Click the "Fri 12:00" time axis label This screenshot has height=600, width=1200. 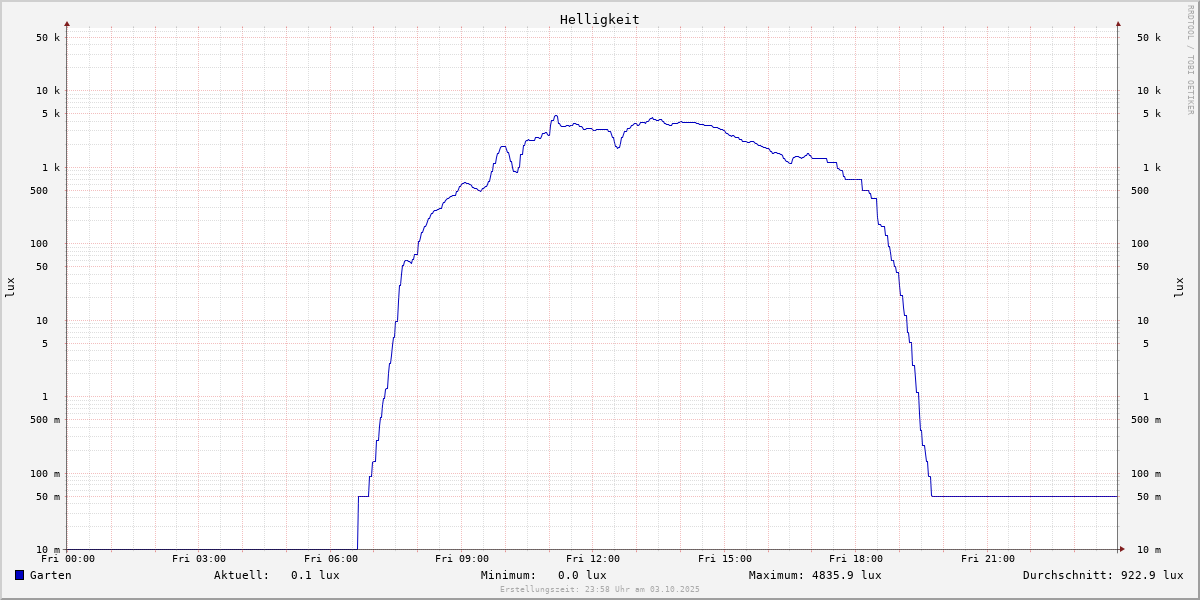point(593,559)
